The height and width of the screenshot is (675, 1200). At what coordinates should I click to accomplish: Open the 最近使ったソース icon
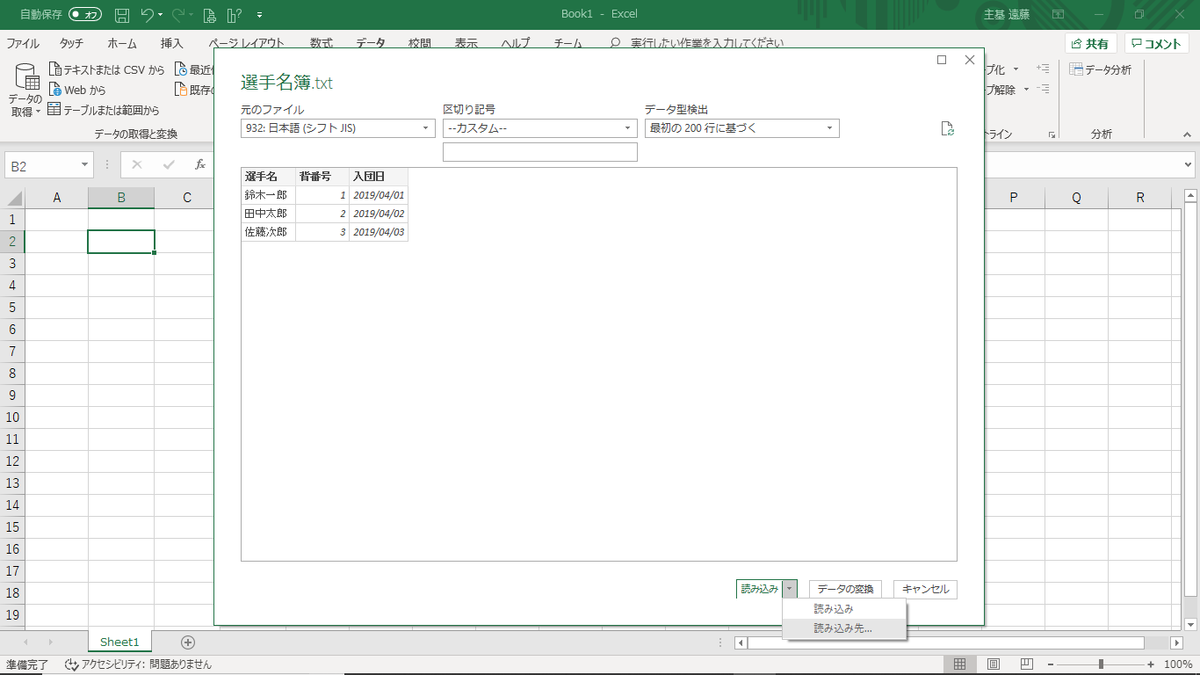pos(182,69)
